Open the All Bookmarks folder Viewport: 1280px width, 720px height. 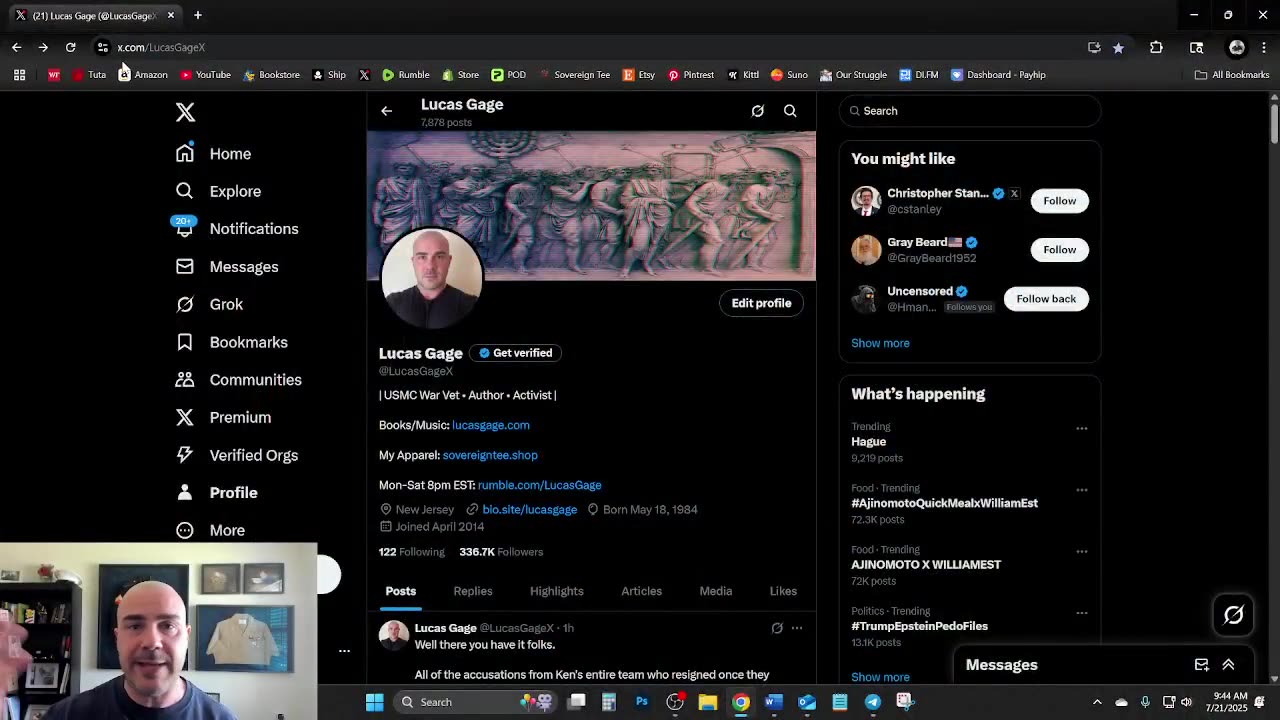1232,75
